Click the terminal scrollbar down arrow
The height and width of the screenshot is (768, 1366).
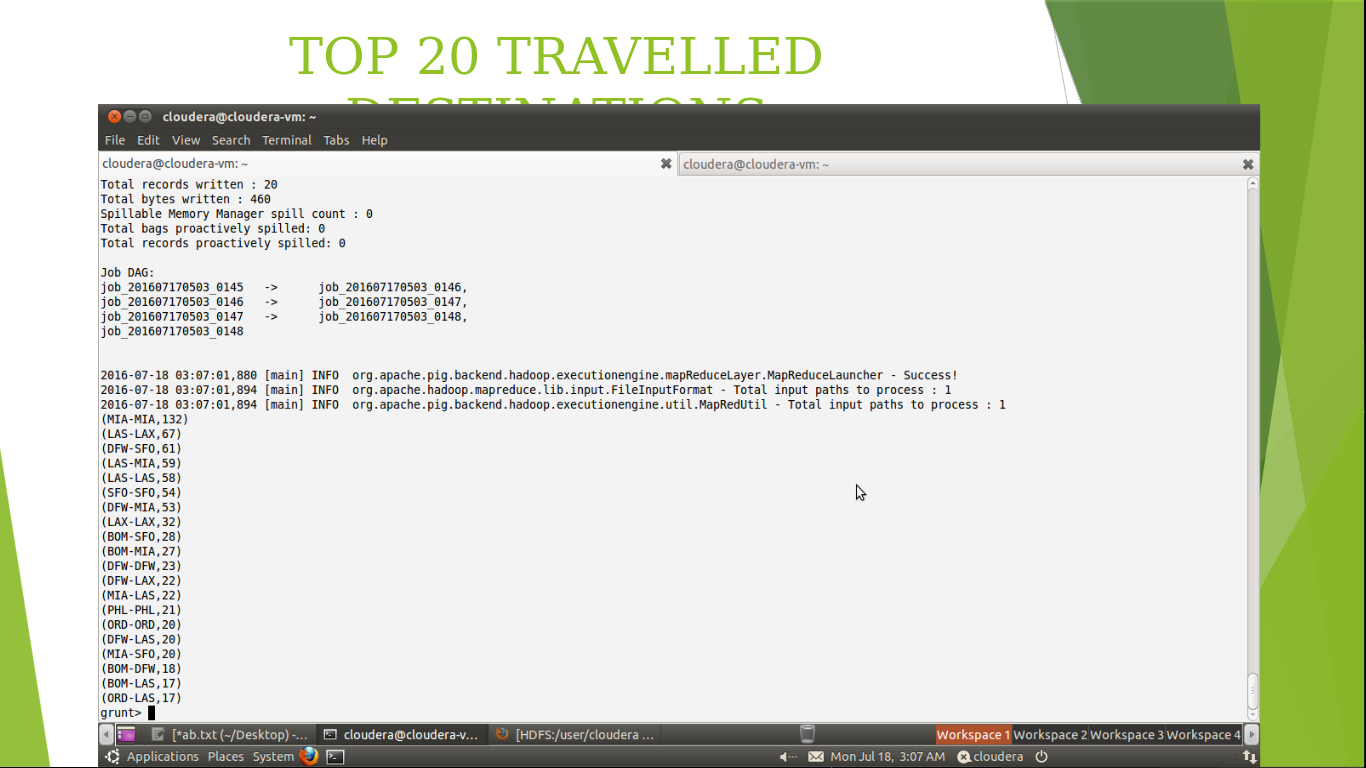[1252, 714]
